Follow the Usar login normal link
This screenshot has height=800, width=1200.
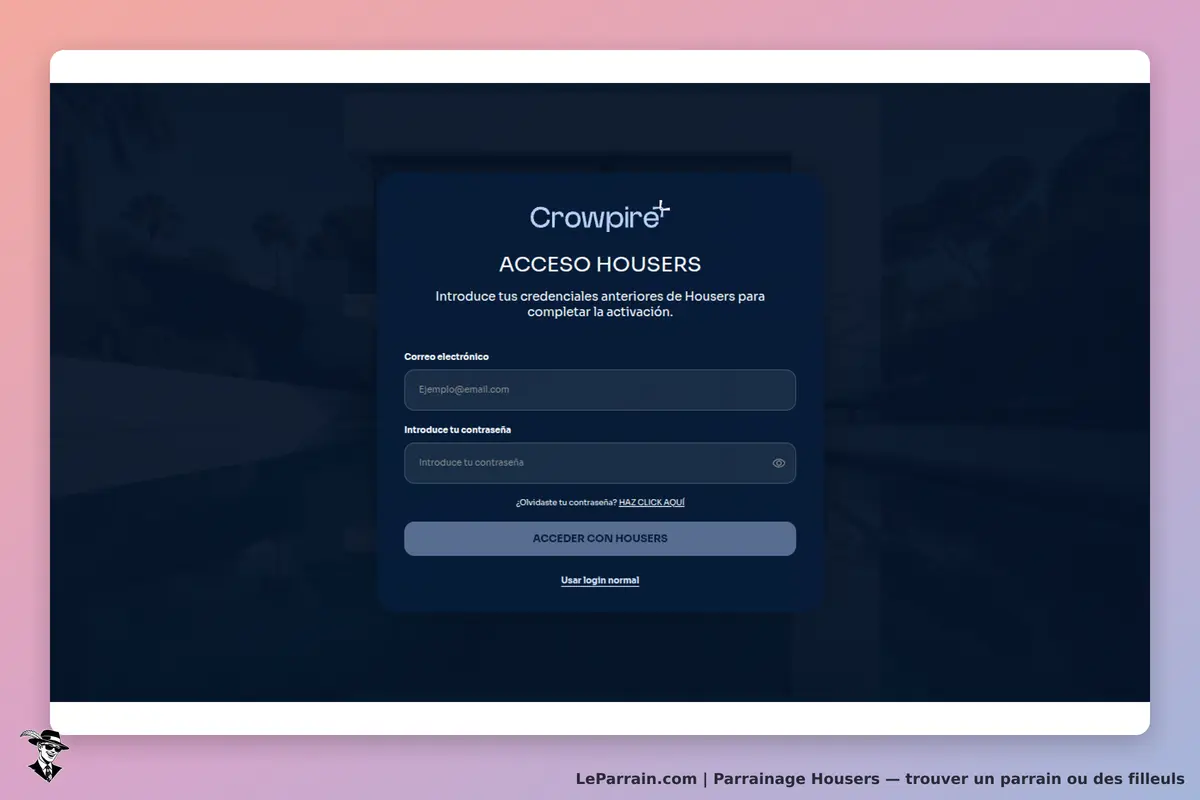pos(600,580)
